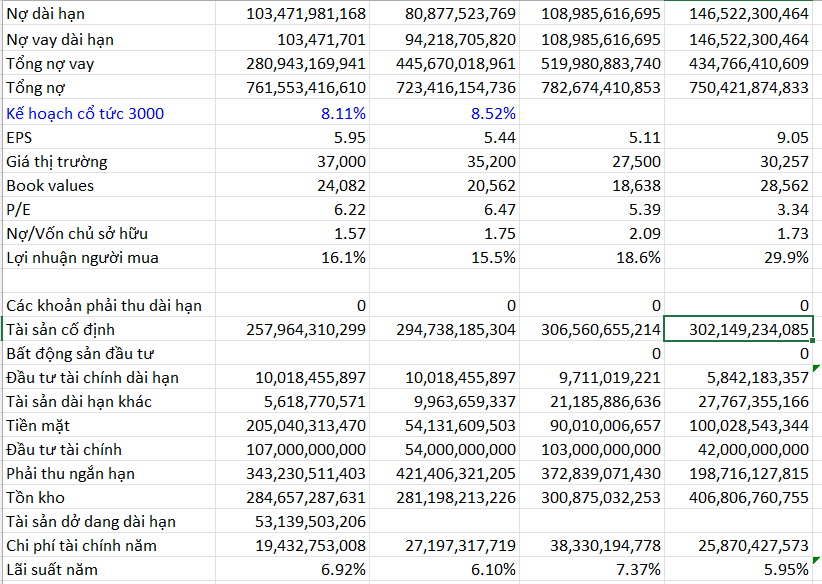Click the Giá thị trường value 37,000

pyautogui.click(x=337, y=161)
